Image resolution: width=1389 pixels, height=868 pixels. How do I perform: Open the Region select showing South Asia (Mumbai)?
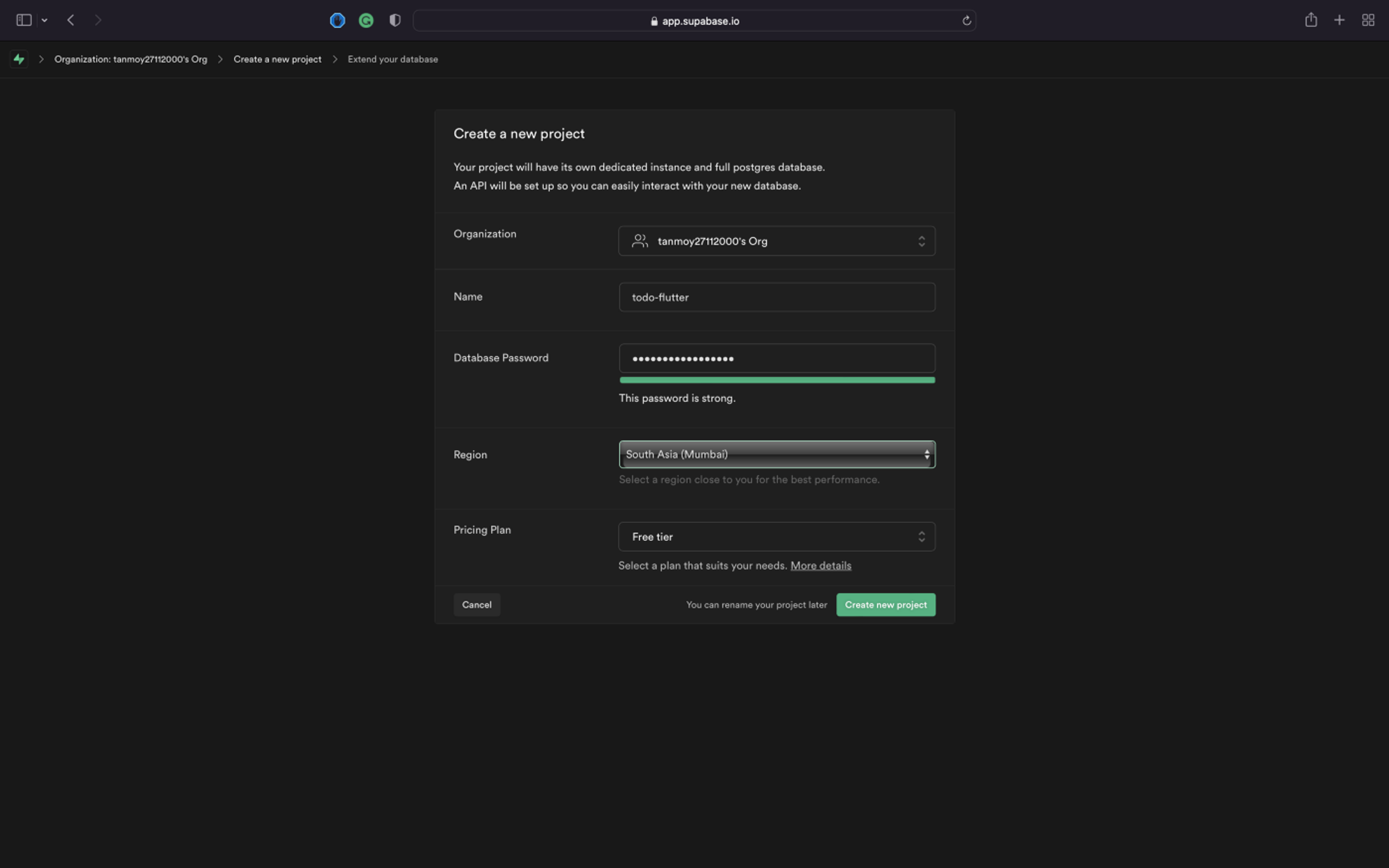776,454
